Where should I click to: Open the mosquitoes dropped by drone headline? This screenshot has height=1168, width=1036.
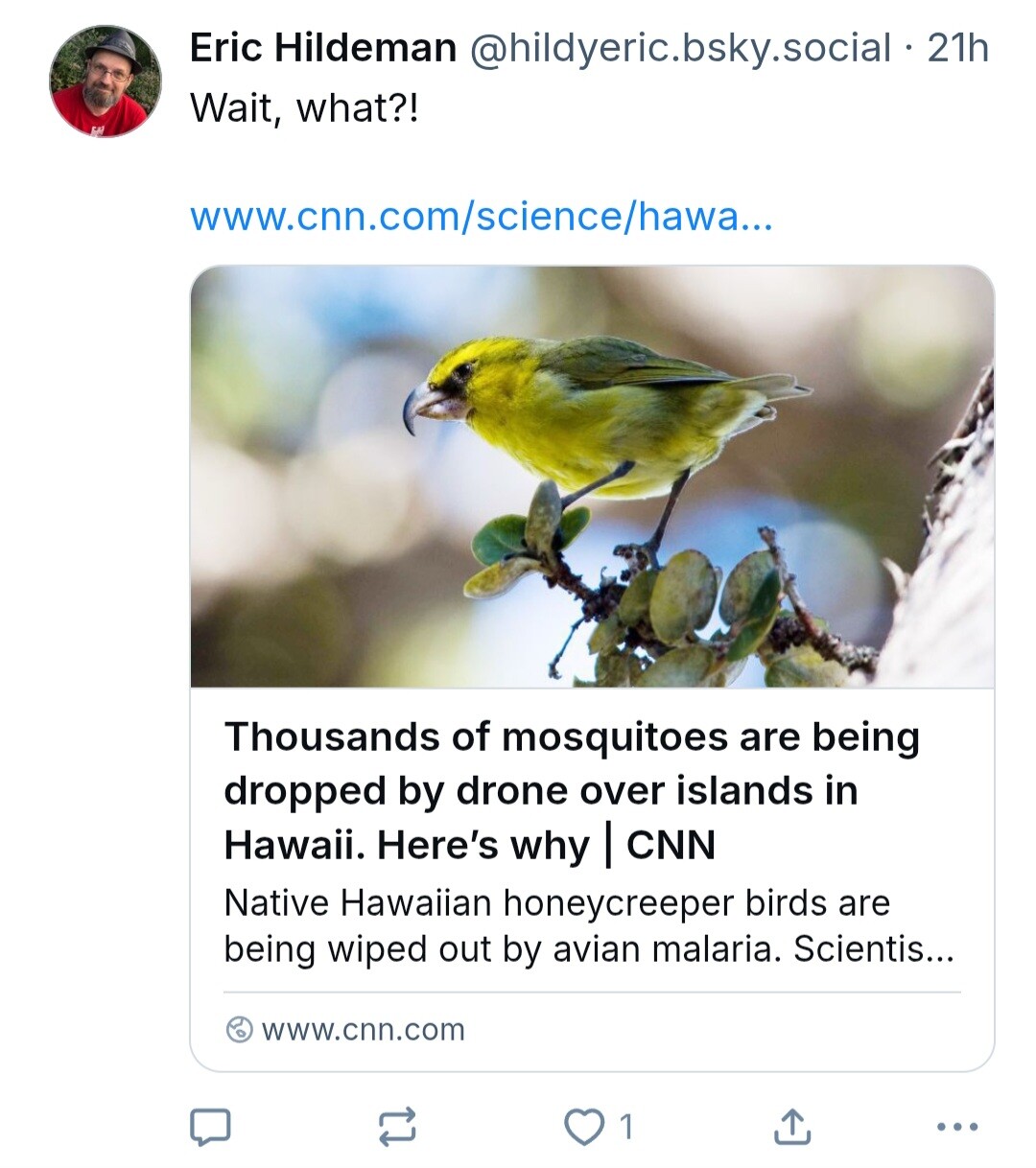click(x=572, y=791)
